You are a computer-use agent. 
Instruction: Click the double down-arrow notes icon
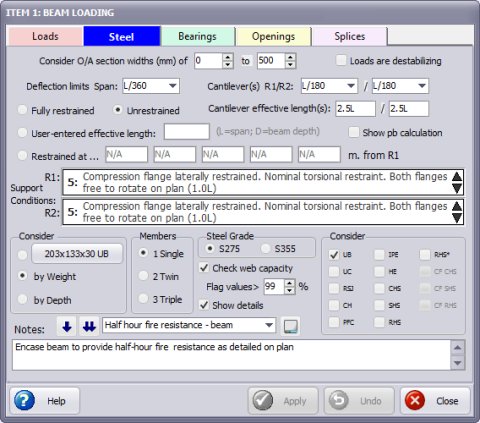89,326
